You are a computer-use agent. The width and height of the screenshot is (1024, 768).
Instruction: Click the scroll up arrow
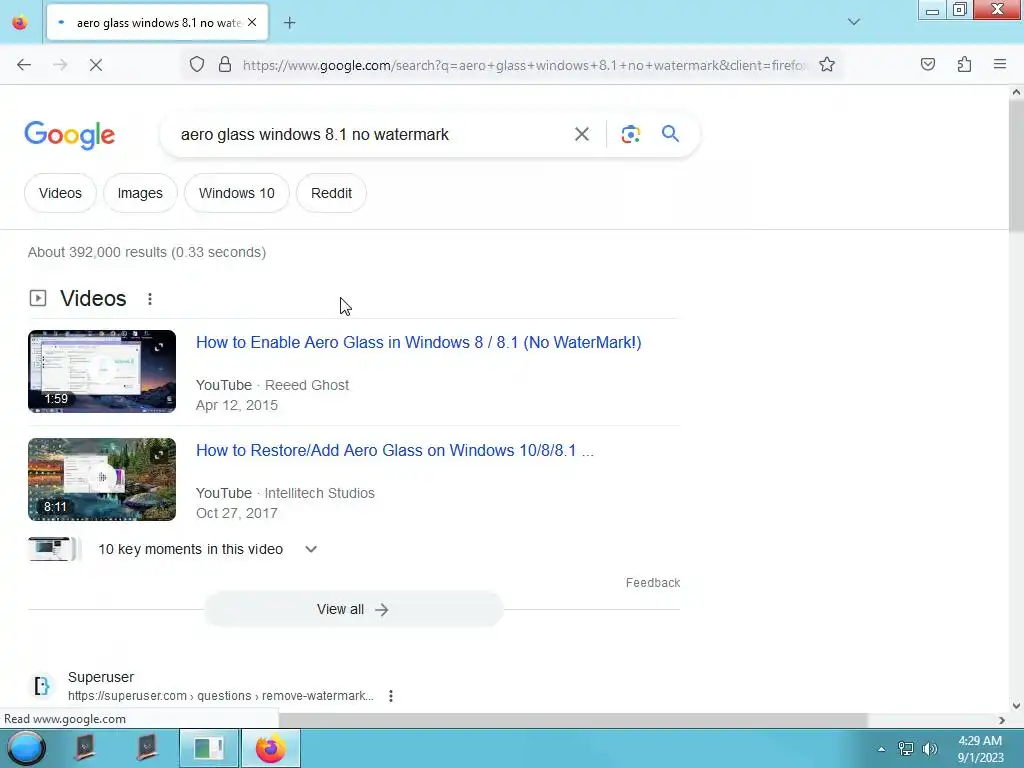pyautogui.click(x=1016, y=92)
